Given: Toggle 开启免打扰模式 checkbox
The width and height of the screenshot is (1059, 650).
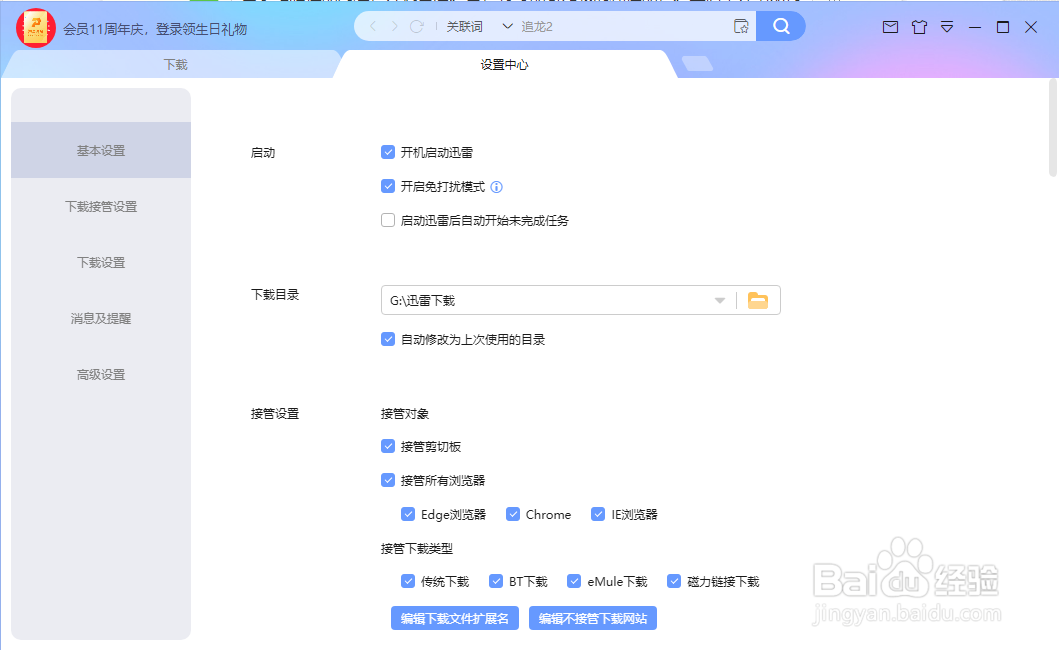Looking at the screenshot, I should 388,186.
